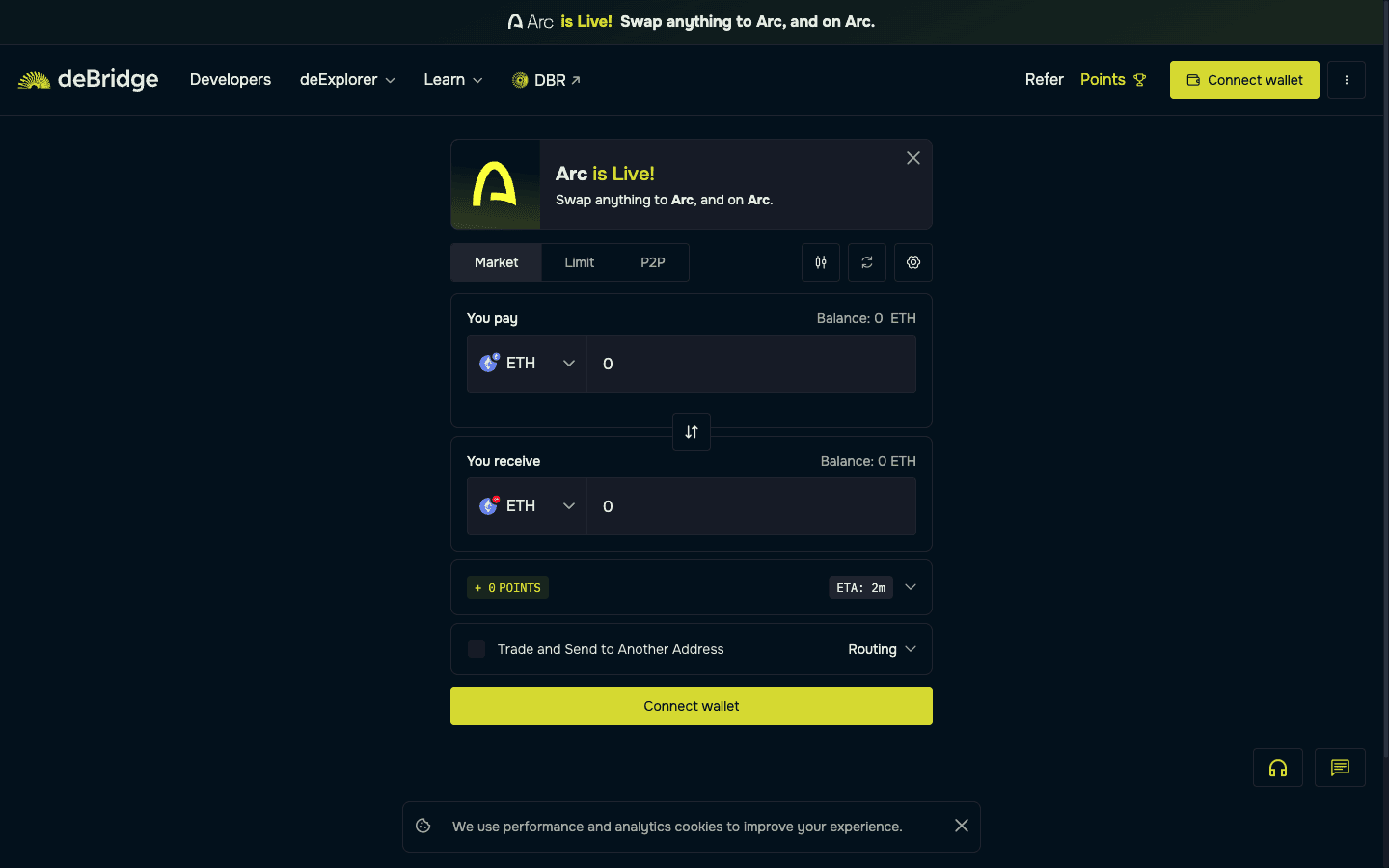The width and height of the screenshot is (1389, 868).
Task: Open the deBridge logo home link
Action: pyautogui.click(x=88, y=80)
